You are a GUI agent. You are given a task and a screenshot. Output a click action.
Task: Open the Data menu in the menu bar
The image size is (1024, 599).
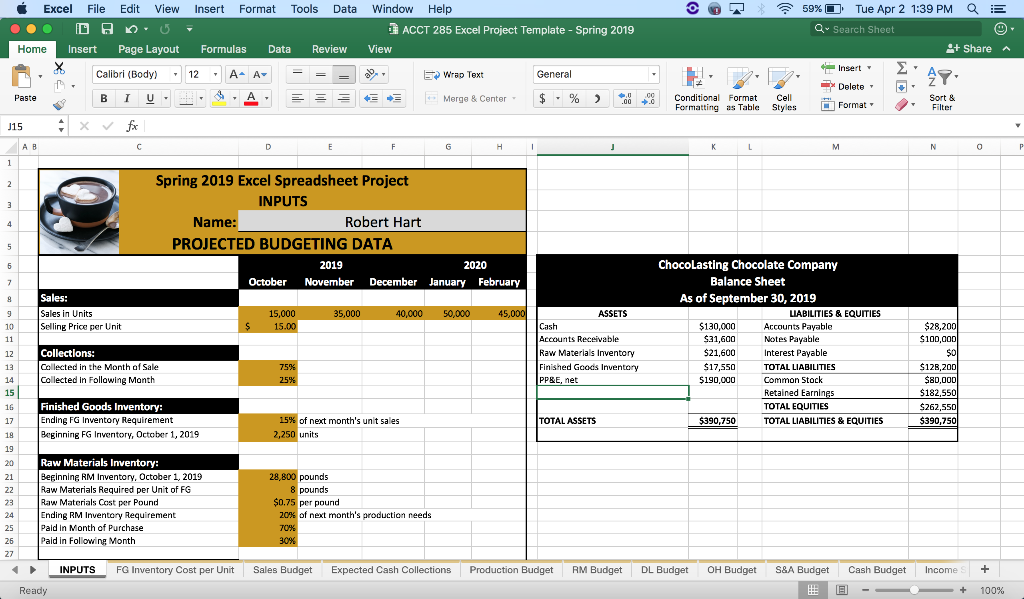pos(344,9)
